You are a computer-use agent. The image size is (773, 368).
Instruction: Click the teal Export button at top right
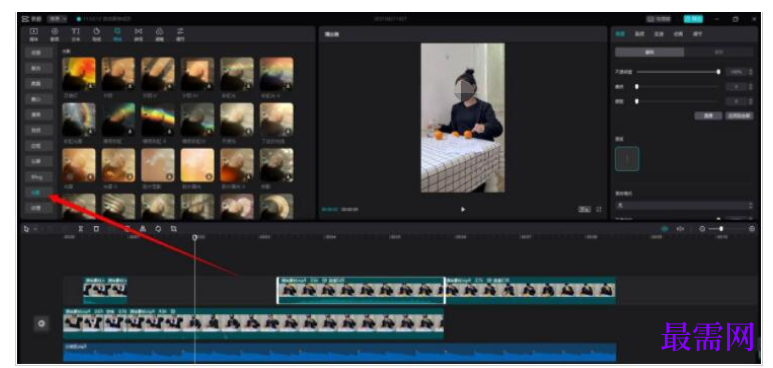[693, 19]
